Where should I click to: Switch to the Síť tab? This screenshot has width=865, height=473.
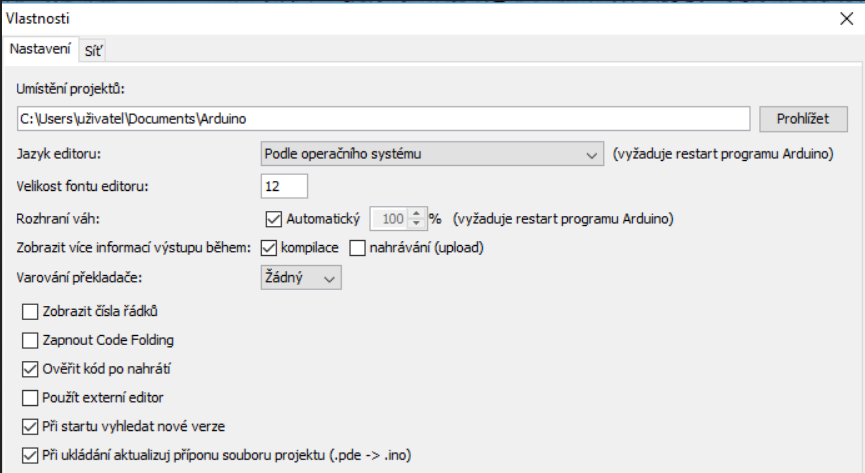tap(95, 49)
